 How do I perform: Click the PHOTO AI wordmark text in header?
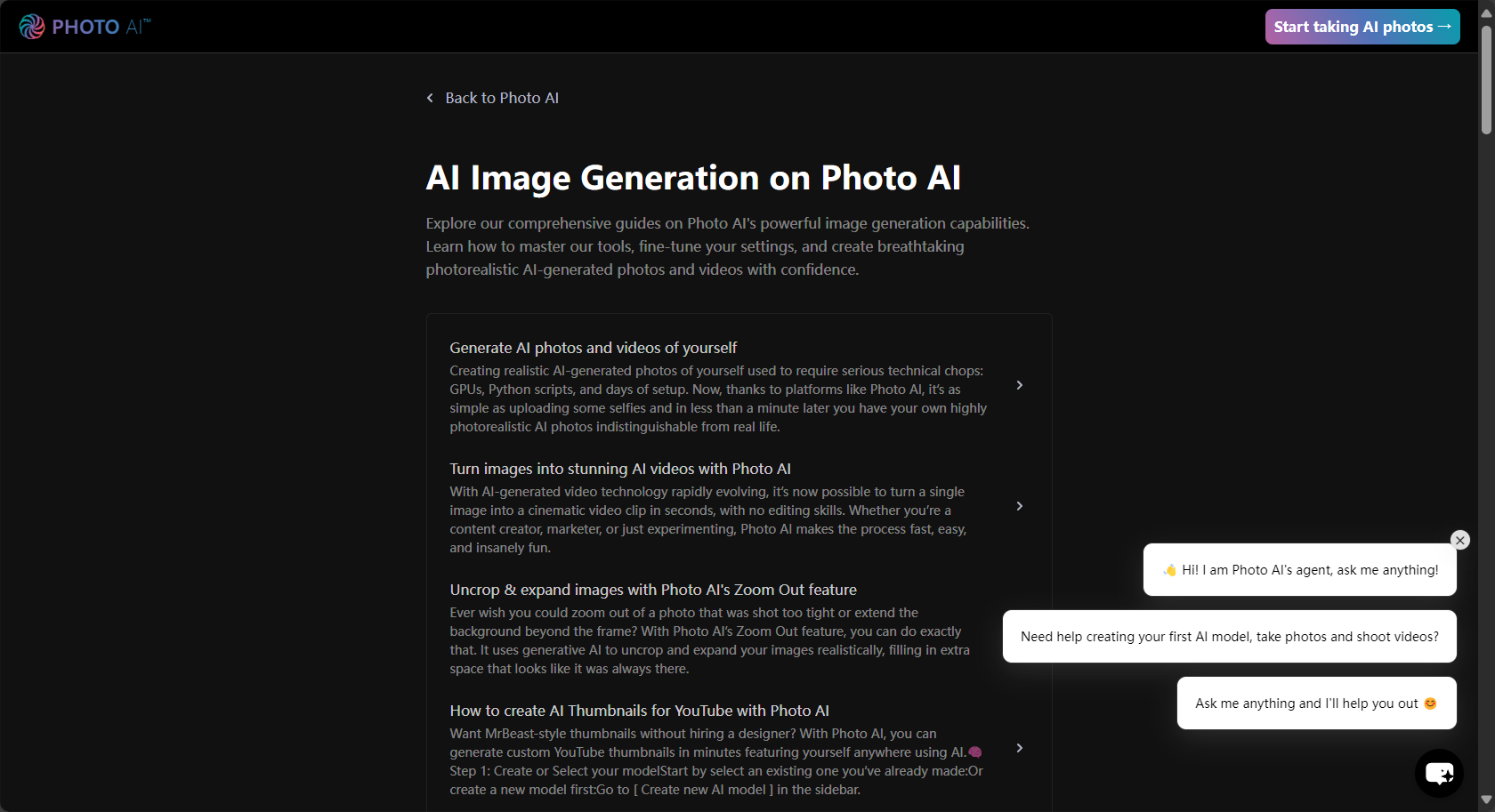tap(101, 27)
